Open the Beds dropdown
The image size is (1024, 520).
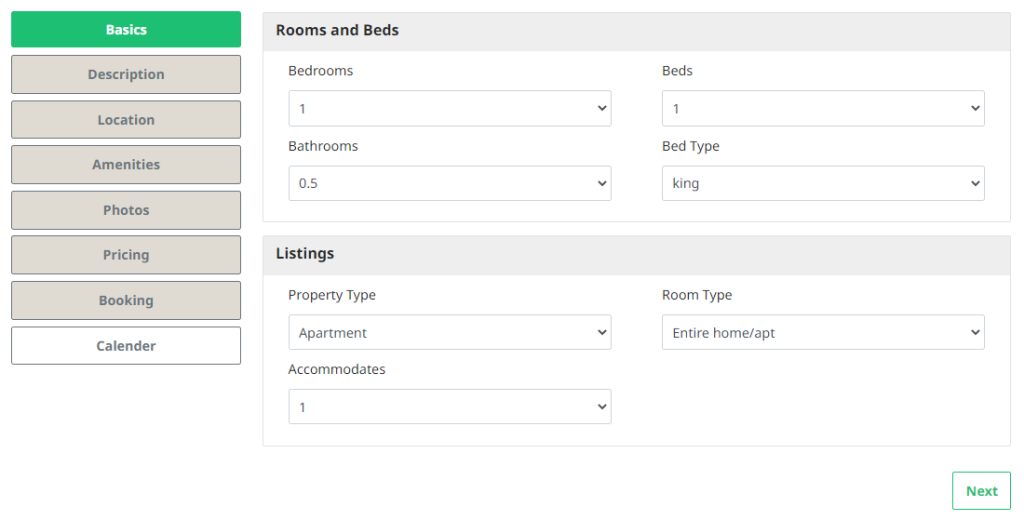pos(822,108)
